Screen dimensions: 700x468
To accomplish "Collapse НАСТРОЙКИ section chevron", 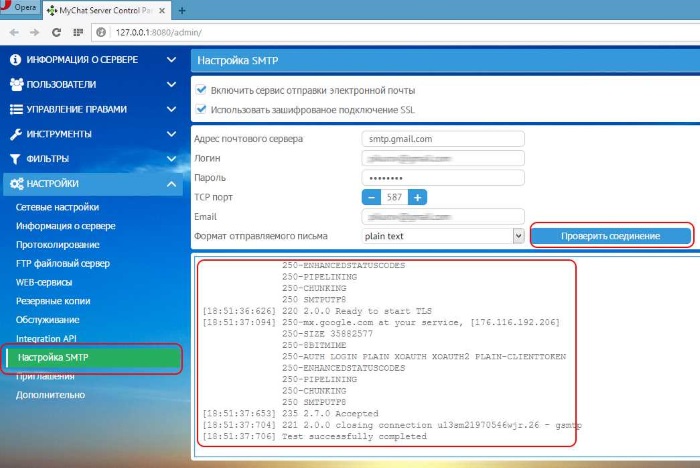I will click(x=171, y=184).
